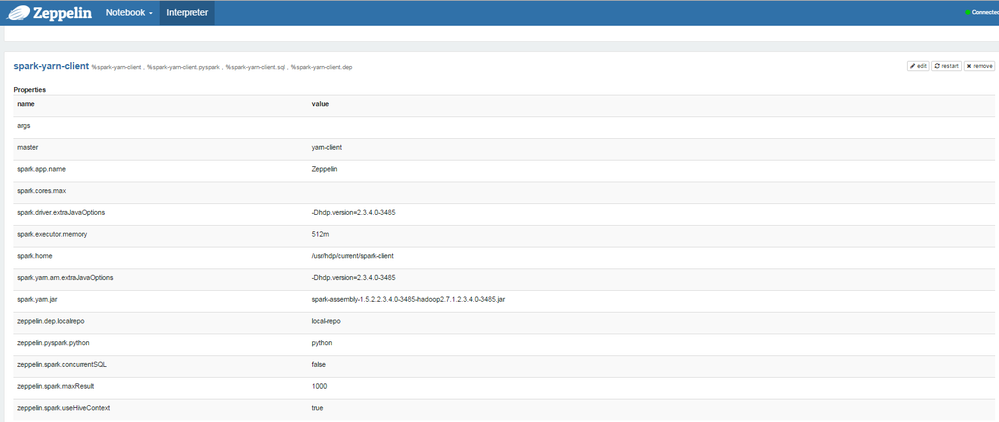999x422 pixels.
Task: Select the zeppelin.pyspark.python property name
Action: (x=53, y=343)
